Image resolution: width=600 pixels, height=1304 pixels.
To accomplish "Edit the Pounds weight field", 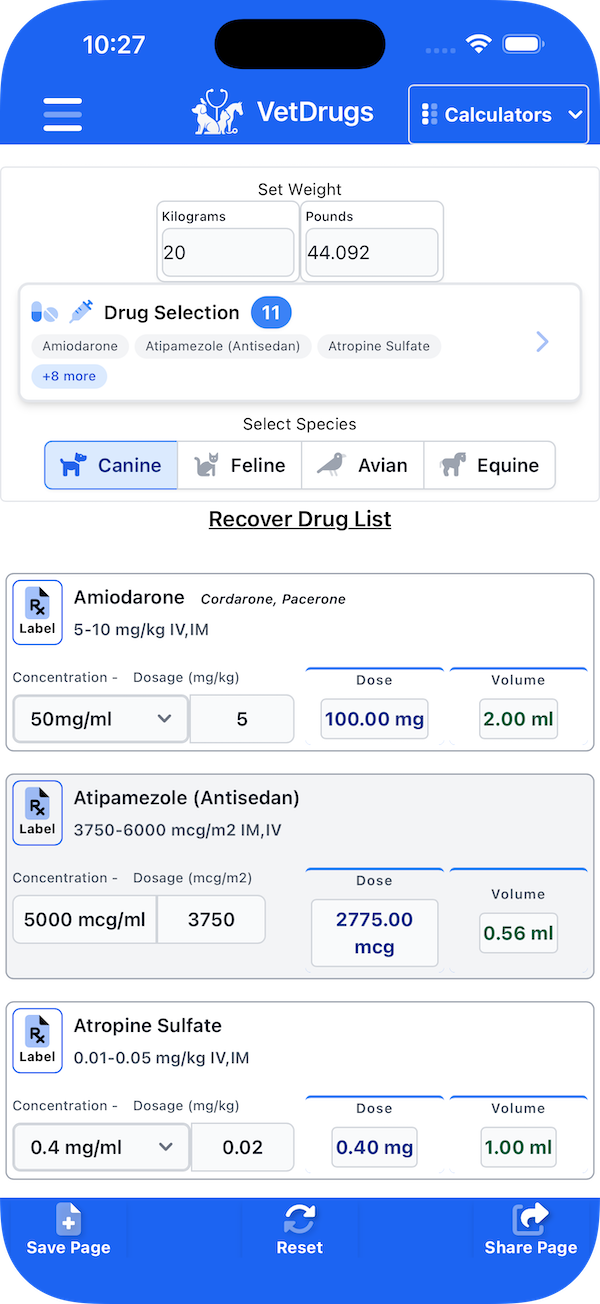I will pos(372,253).
